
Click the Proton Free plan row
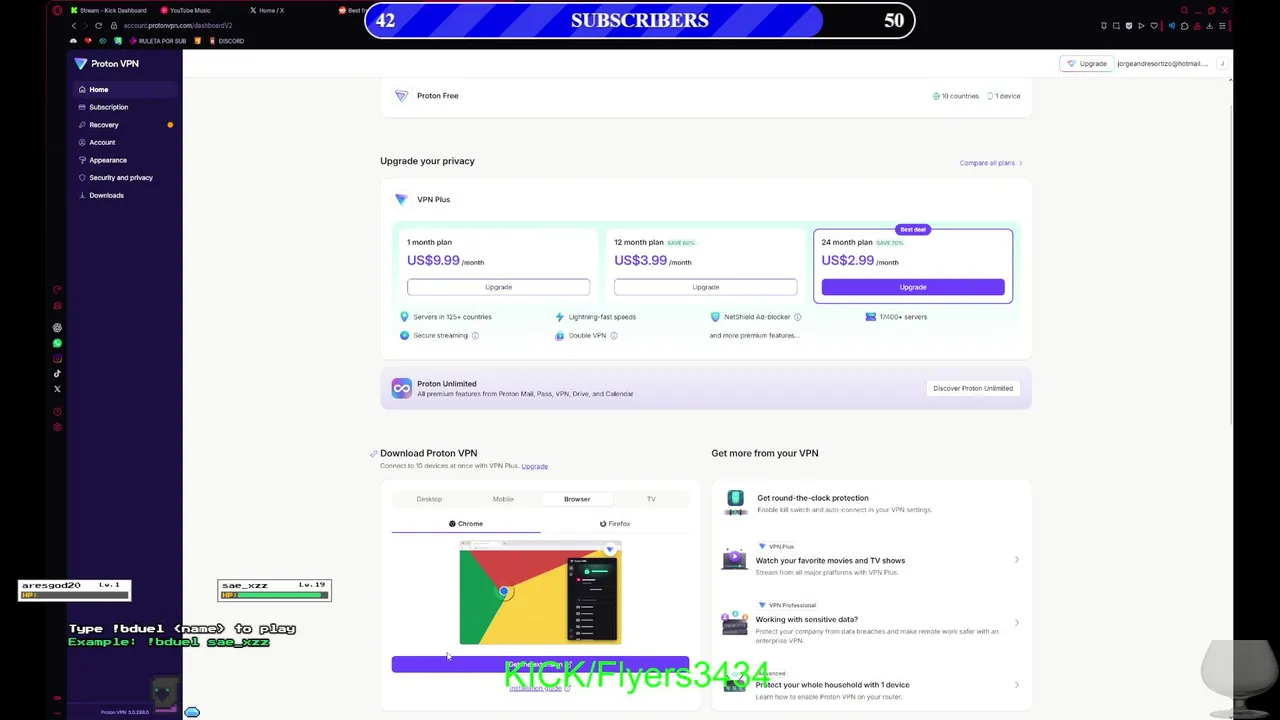[x=705, y=96]
